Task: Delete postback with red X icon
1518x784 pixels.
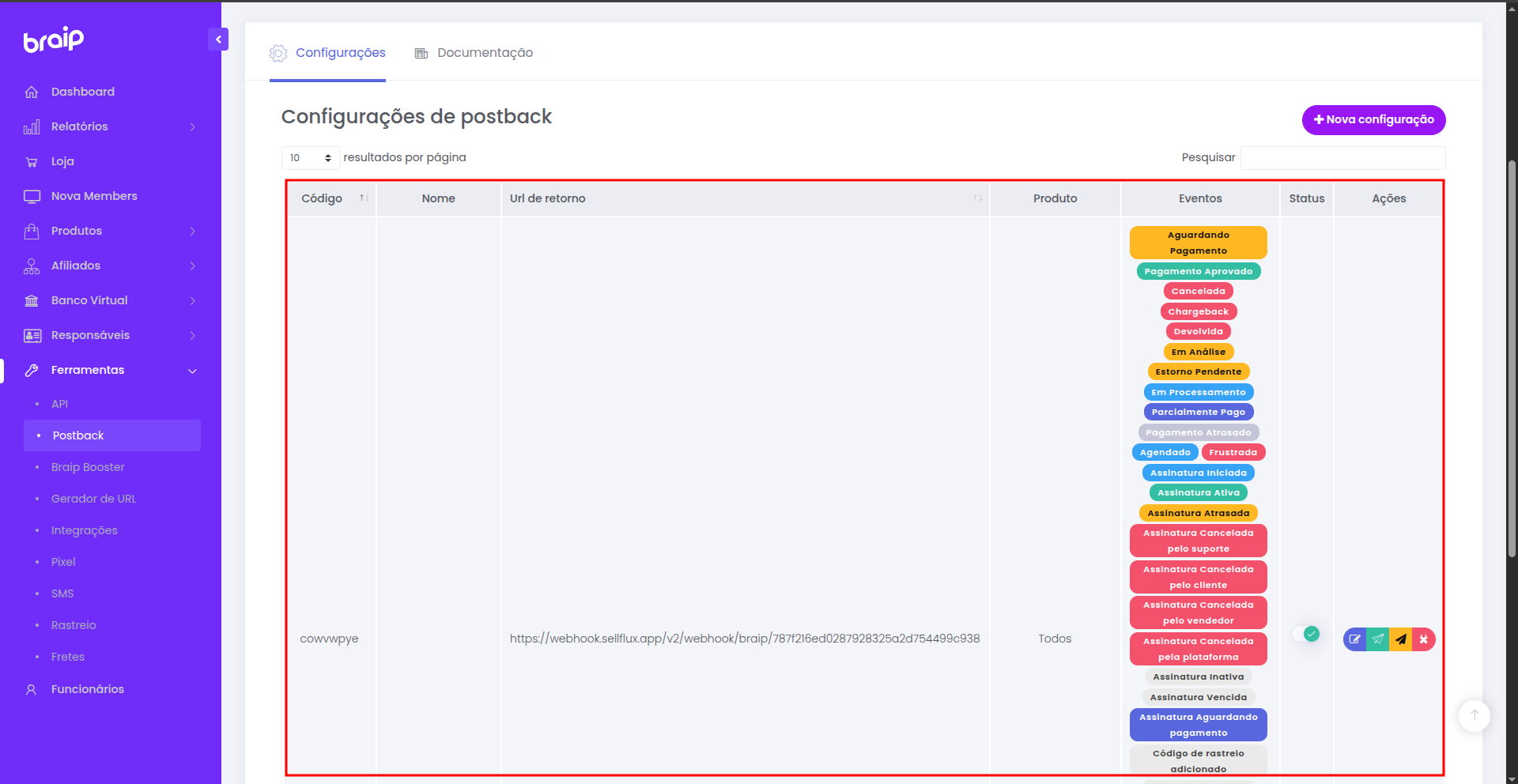Action: click(1424, 639)
